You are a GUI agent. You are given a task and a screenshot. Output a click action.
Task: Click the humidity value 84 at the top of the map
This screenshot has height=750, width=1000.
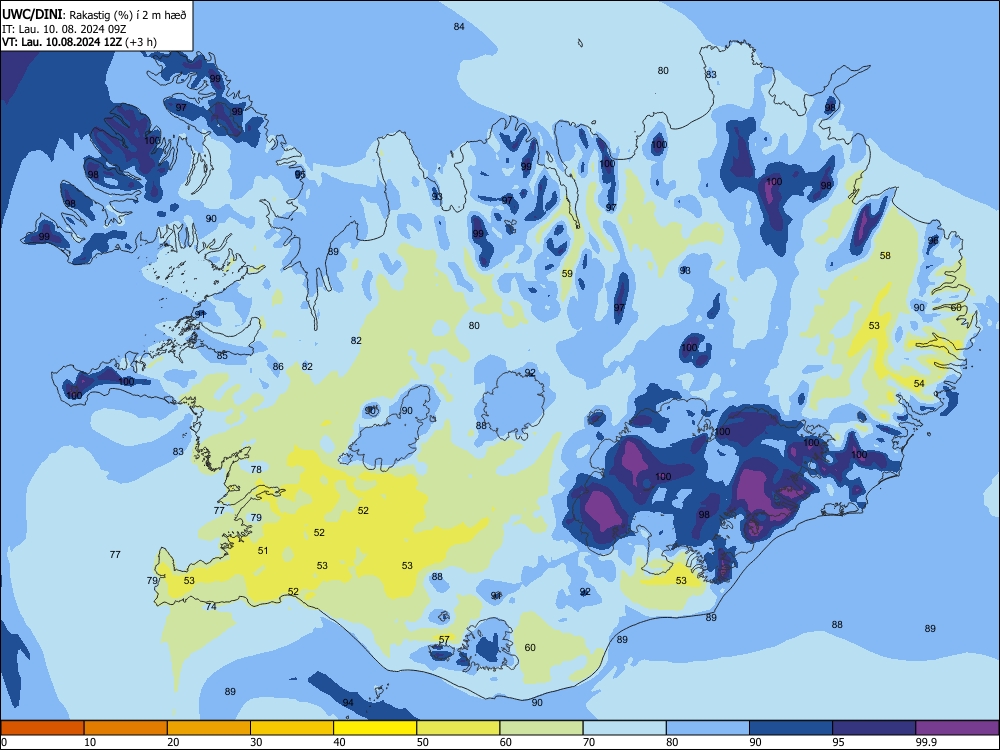459,26
